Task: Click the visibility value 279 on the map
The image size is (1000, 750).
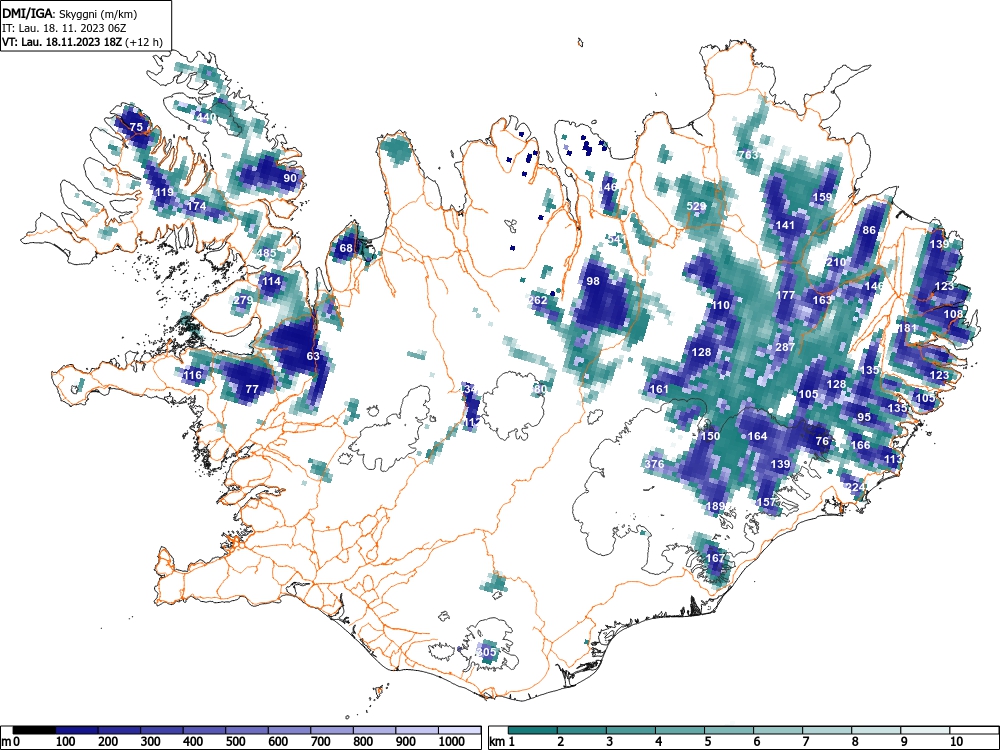Action: [x=244, y=300]
